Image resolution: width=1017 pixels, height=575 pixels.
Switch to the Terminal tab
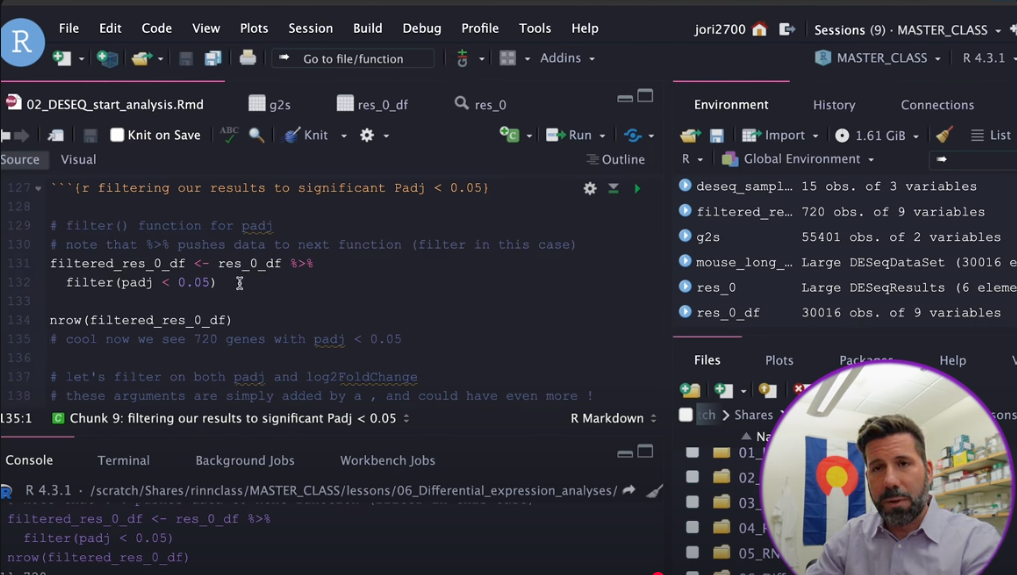tap(123, 460)
